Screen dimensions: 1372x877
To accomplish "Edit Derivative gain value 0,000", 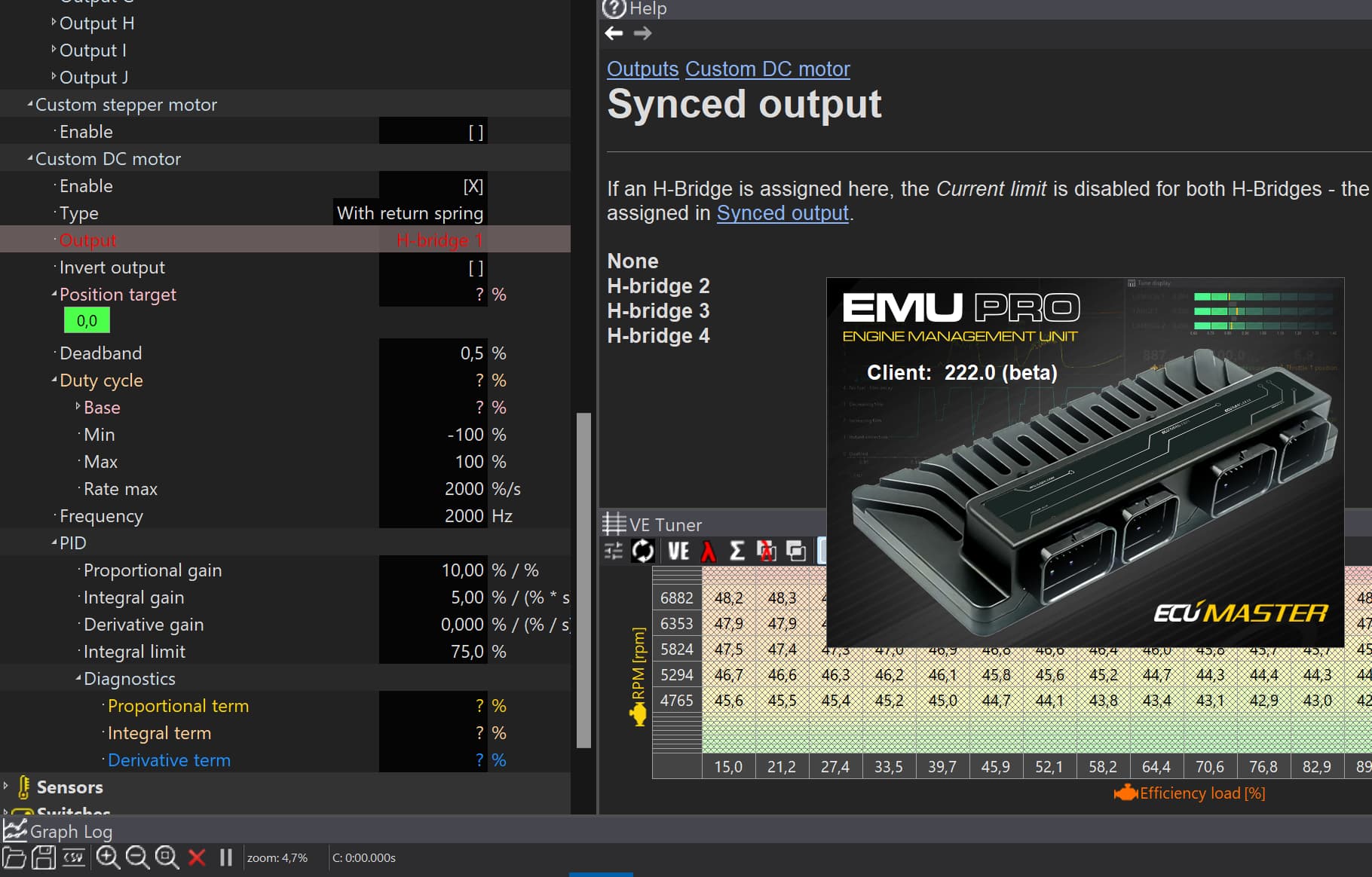I will (x=433, y=625).
